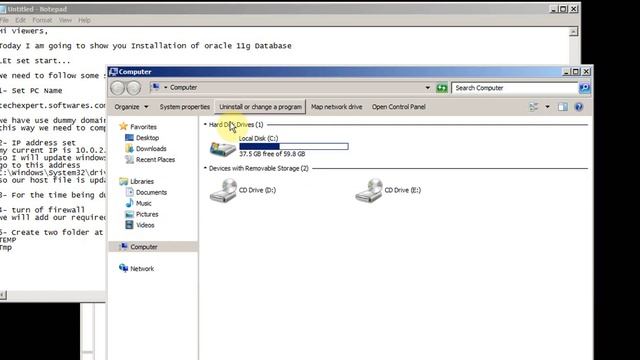This screenshot has height=360, width=640.
Task: Click System properties in the toolbar
Action: [184, 107]
